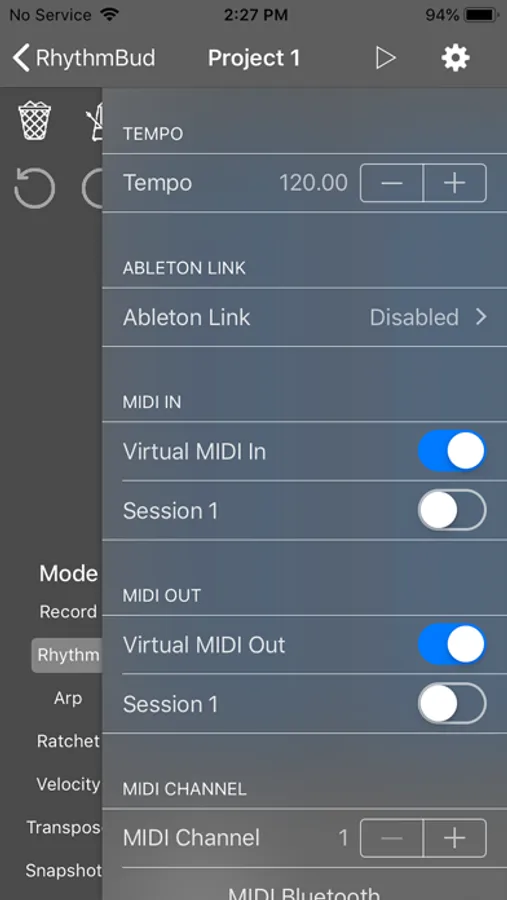Viewport: 507px width, 900px height.
Task: Enable Session 1 under MIDI Out
Action: pyautogui.click(x=452, y=703)
